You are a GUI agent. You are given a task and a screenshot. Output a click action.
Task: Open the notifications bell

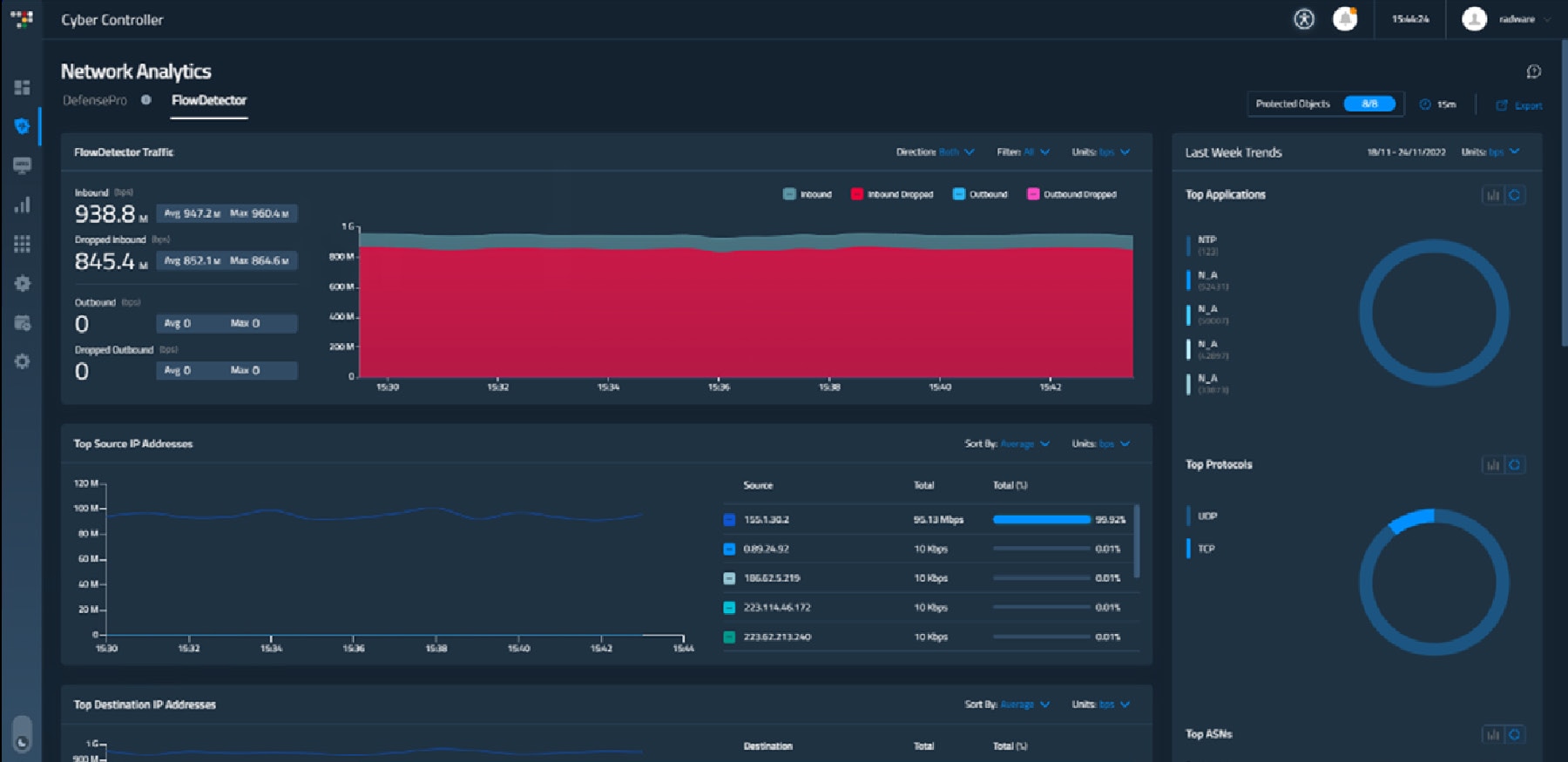1345,19
